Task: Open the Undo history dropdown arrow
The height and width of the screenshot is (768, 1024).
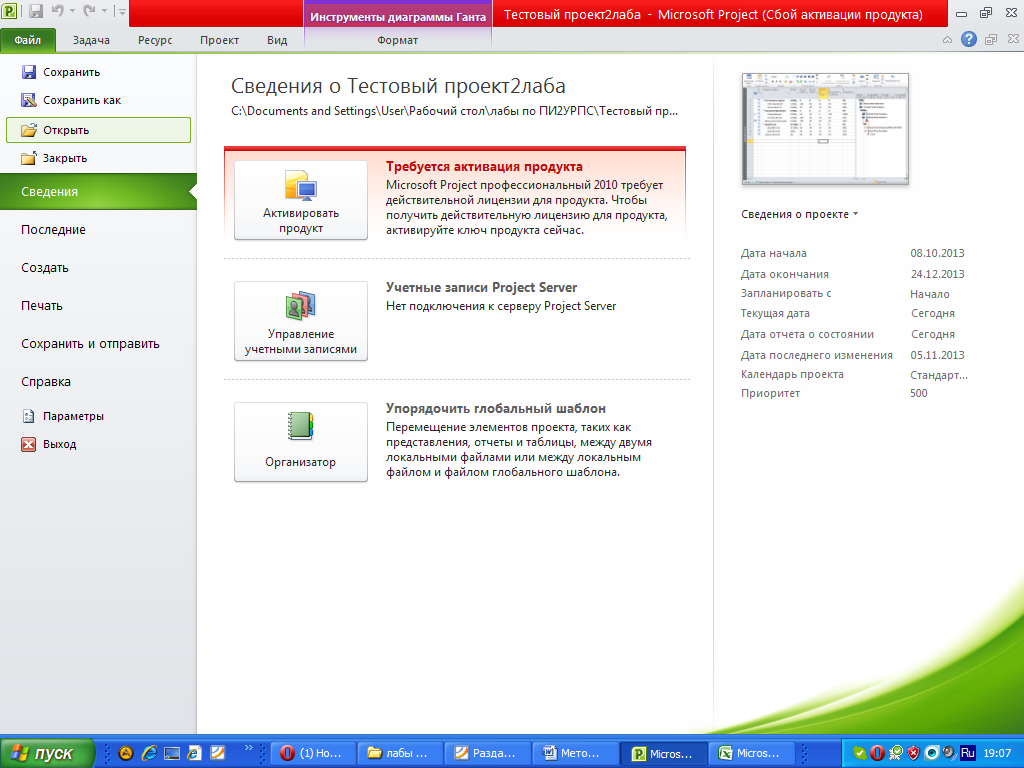Action: [72, 11]
